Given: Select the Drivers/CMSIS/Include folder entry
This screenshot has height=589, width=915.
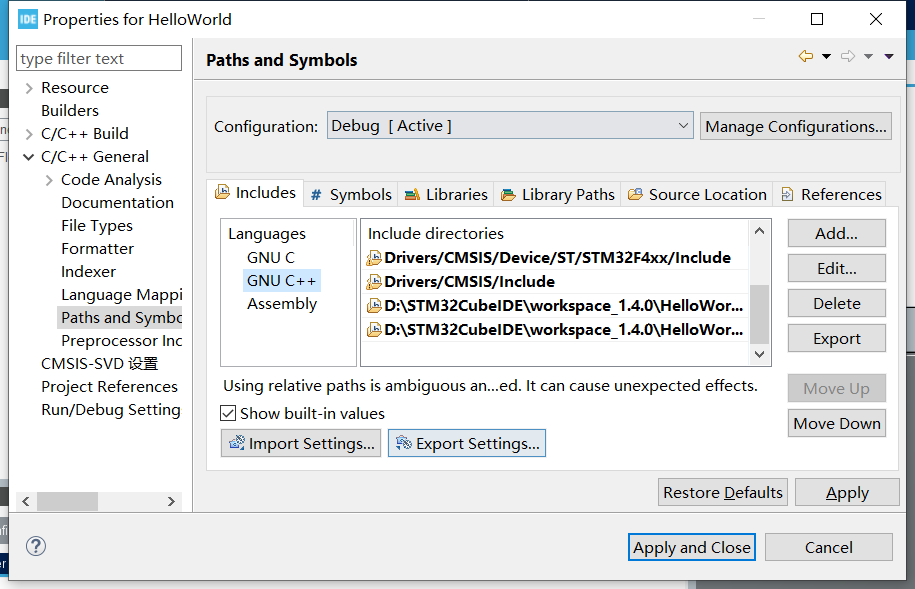Looking at the screenshot, I should point(469,281).
